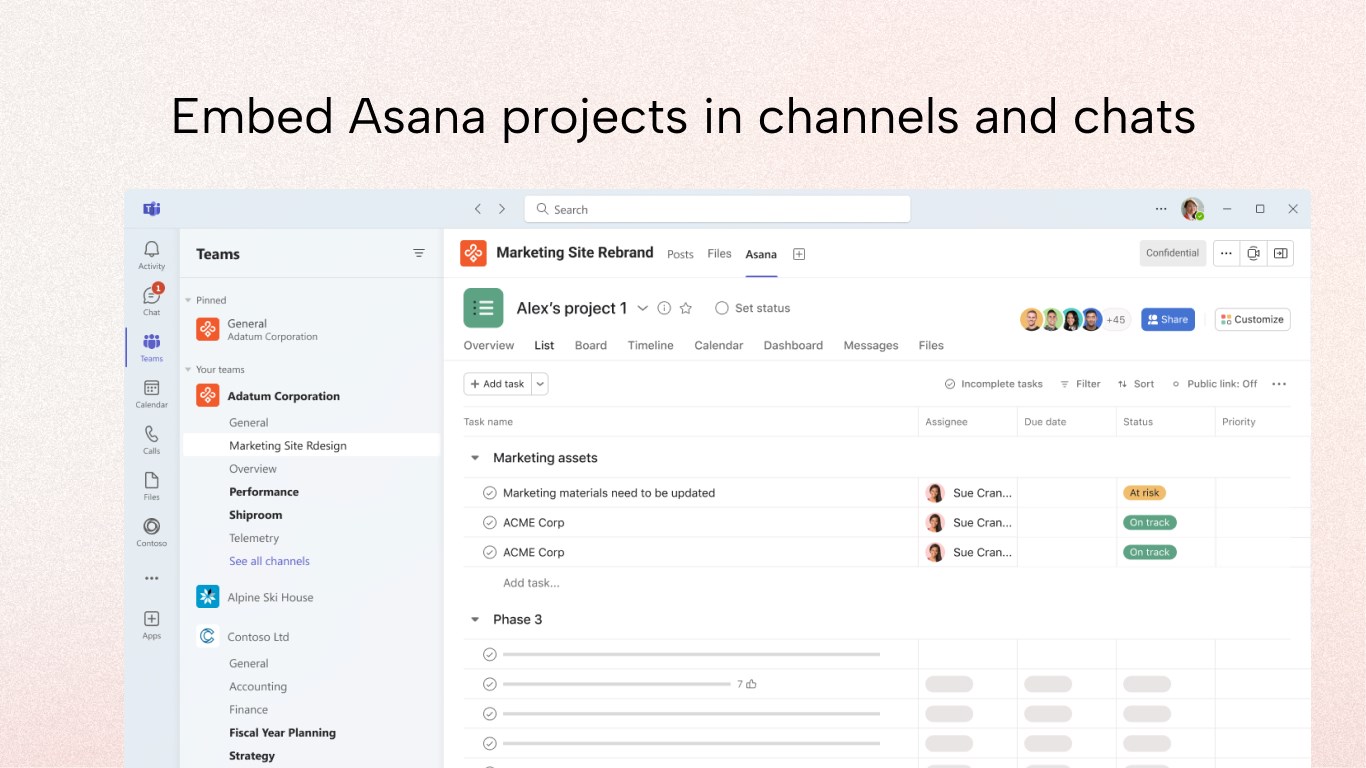Click the Adatum Corporation team icon
Screen dimensions: 1366x768
tap(208, 396)
